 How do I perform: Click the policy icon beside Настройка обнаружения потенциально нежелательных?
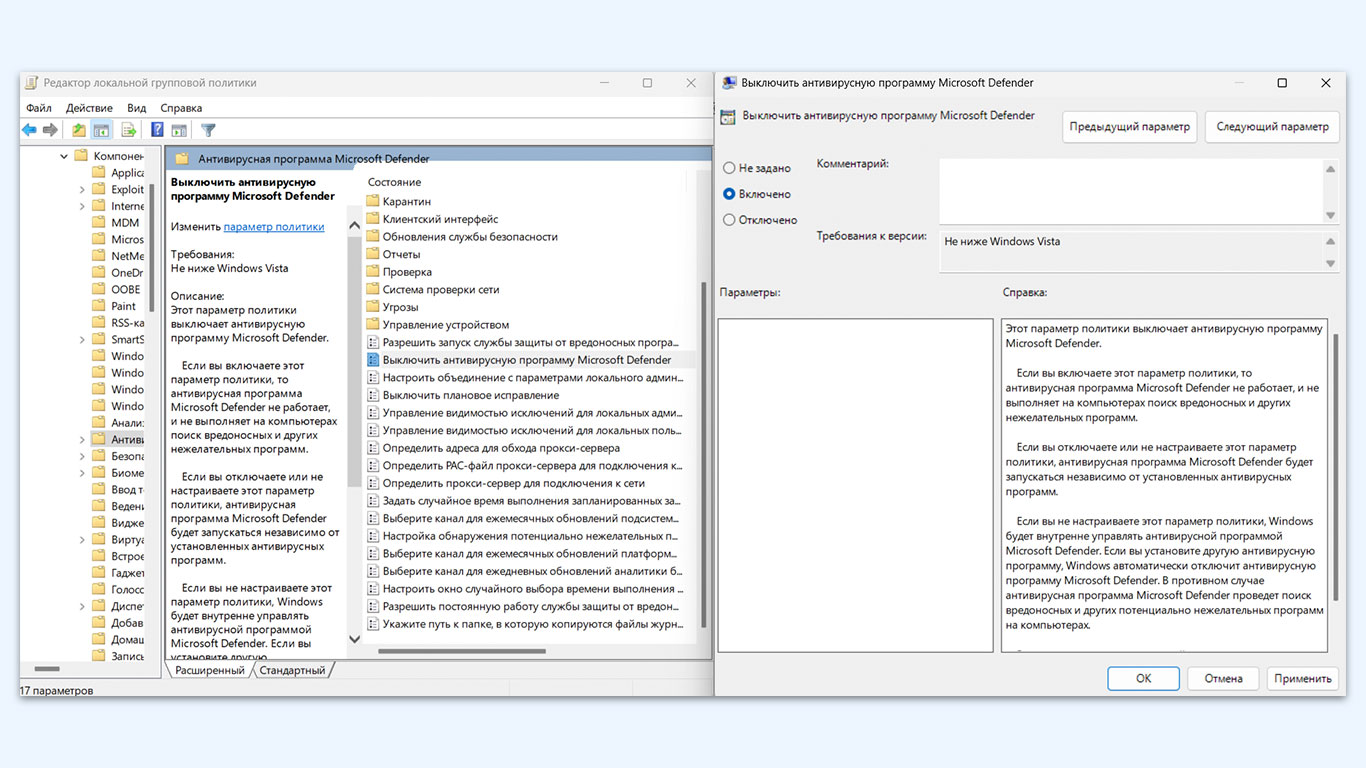click(373, 536)
